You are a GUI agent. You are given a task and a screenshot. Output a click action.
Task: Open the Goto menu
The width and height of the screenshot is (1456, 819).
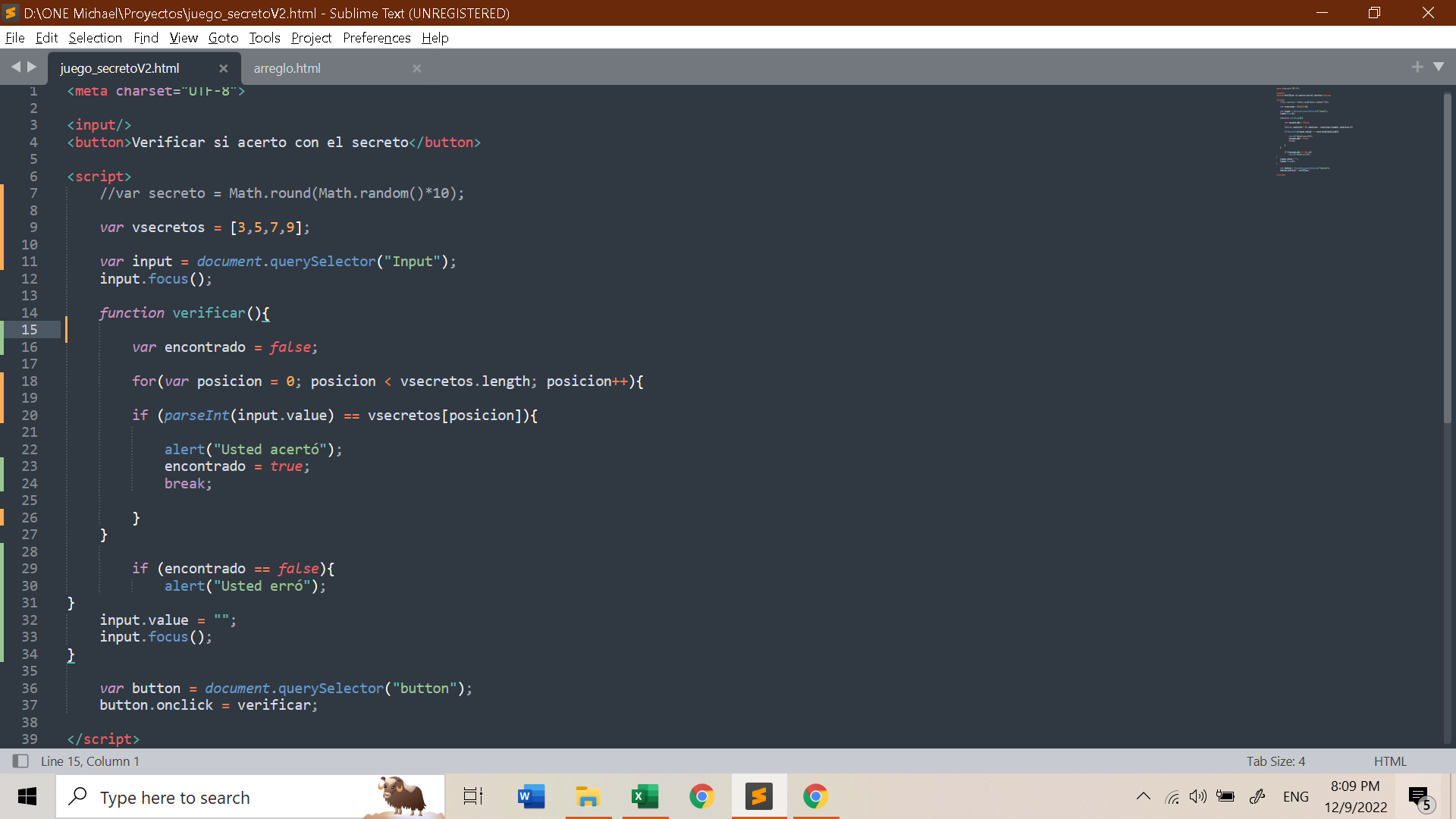click(223, 37)
